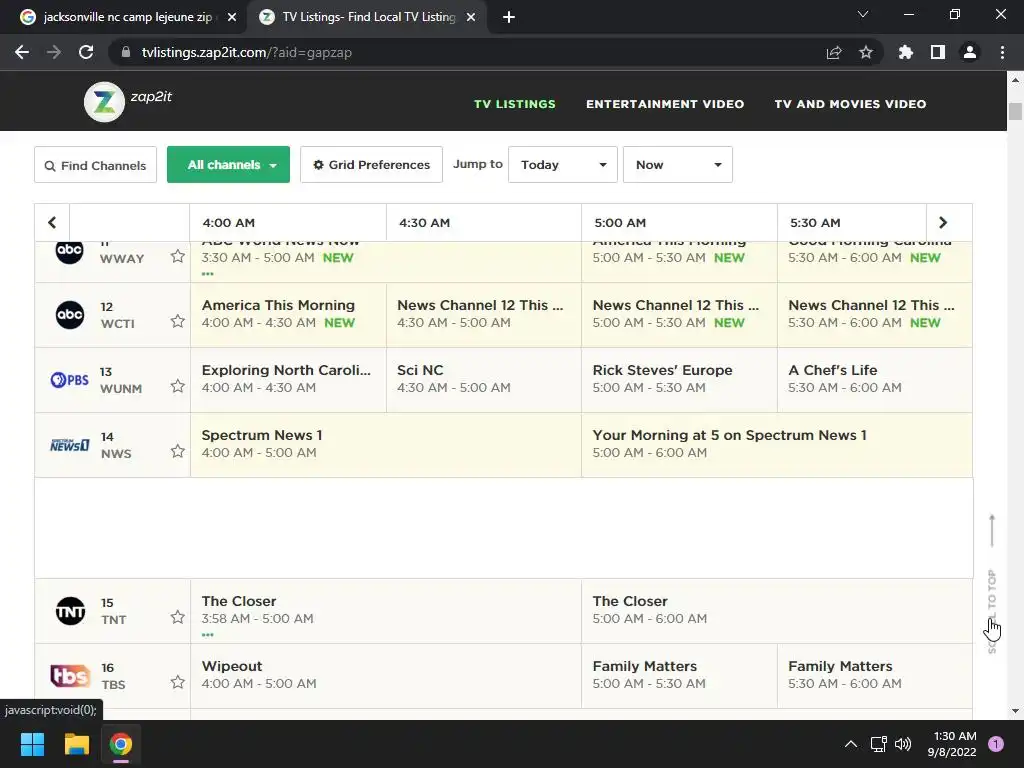Click the ABC logo for WCTI
1024x768 pixels.
click(70, 315)
